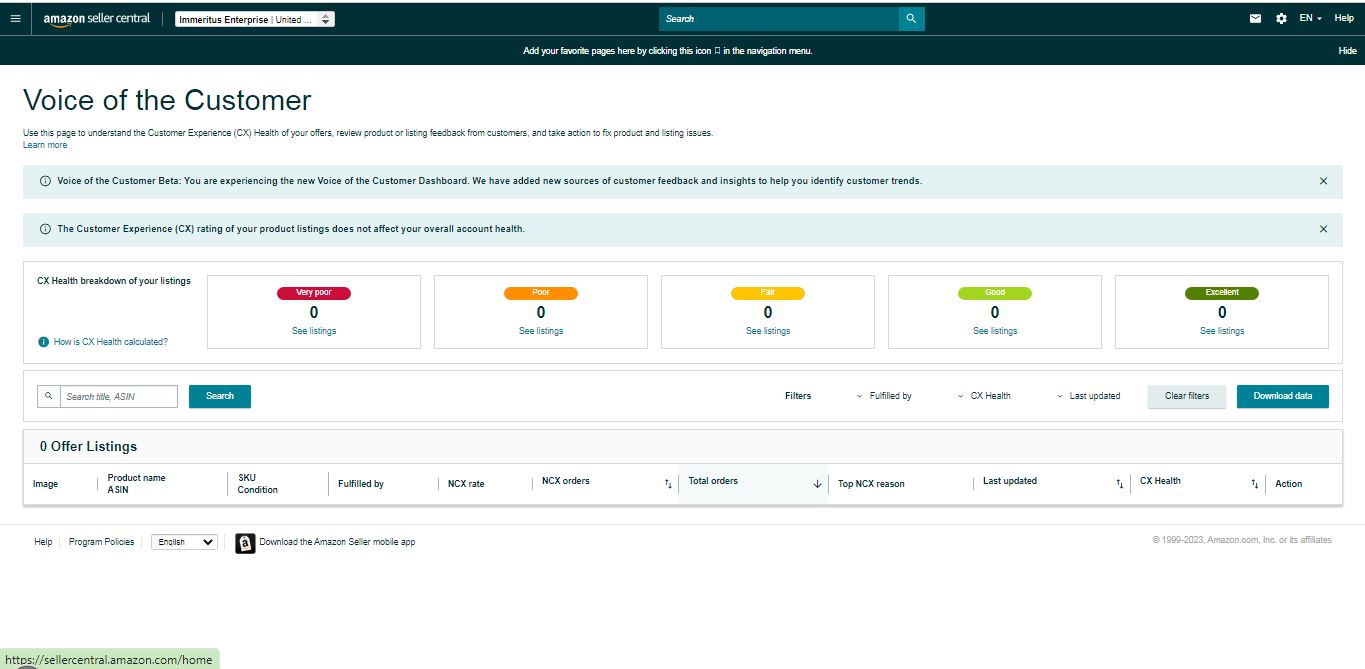Screen dimensions: 1365x669
Task: Click the Fulfilled by column header
Action: pos(361,484)
